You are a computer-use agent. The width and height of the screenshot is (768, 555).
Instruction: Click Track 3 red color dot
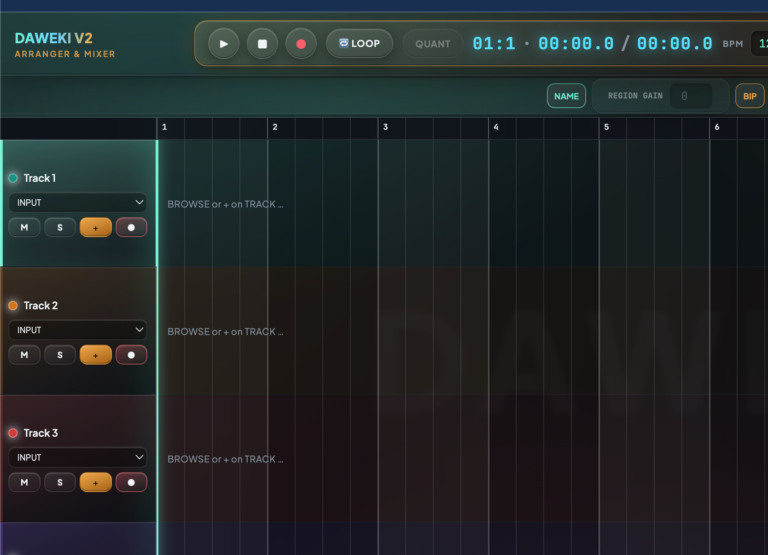[13, 433]
